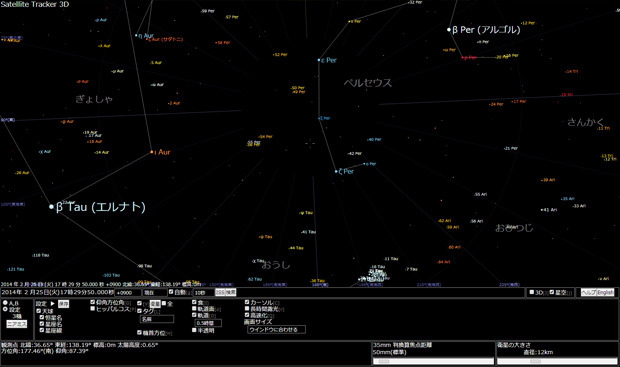Image resolution: width=620 pixels, height=367 pixels.
Task: Toggle the 星空 starry sky checkbox
Action: pos(552,292)
